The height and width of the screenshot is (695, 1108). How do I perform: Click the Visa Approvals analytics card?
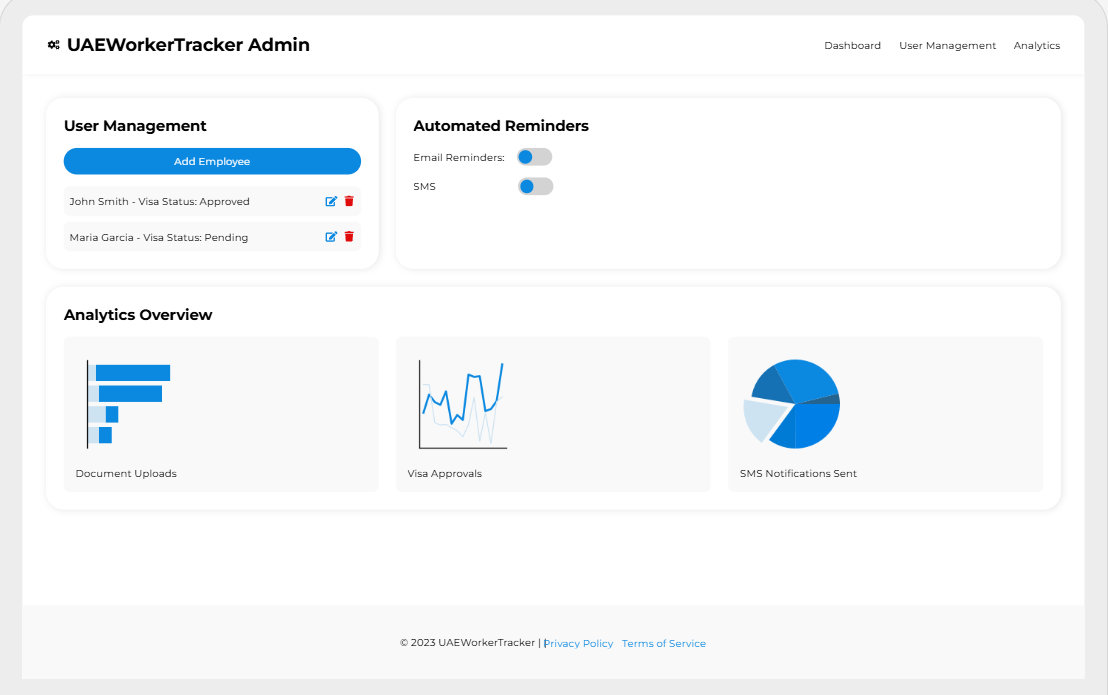tap(553, 414)
